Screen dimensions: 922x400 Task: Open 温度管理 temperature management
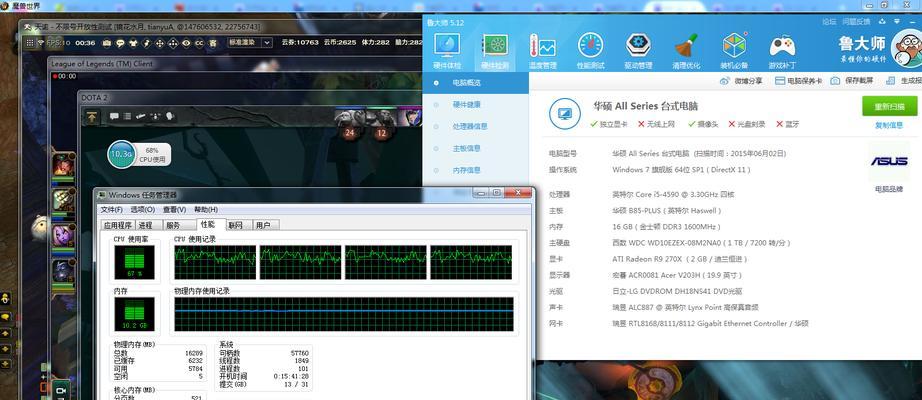pyautogui.click(x=542, y=51)
